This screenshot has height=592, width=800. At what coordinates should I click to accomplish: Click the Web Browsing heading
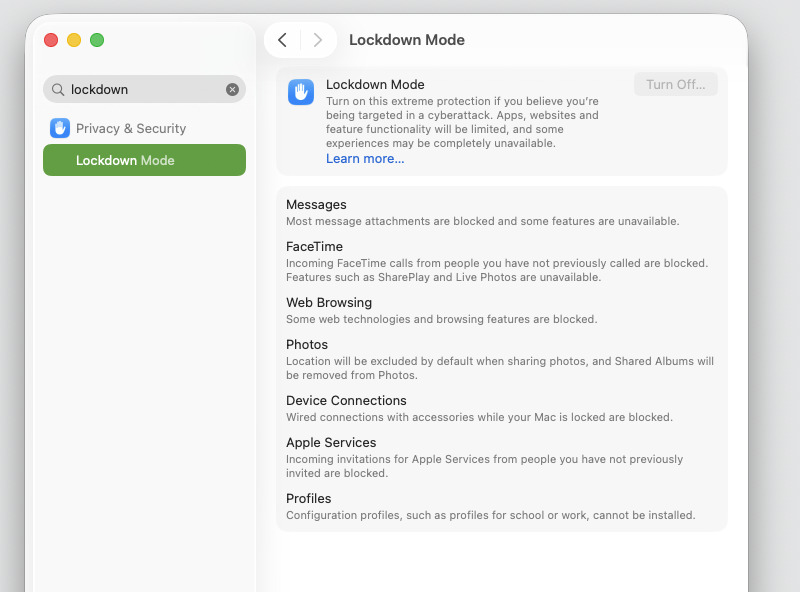[x=329, y=303]
